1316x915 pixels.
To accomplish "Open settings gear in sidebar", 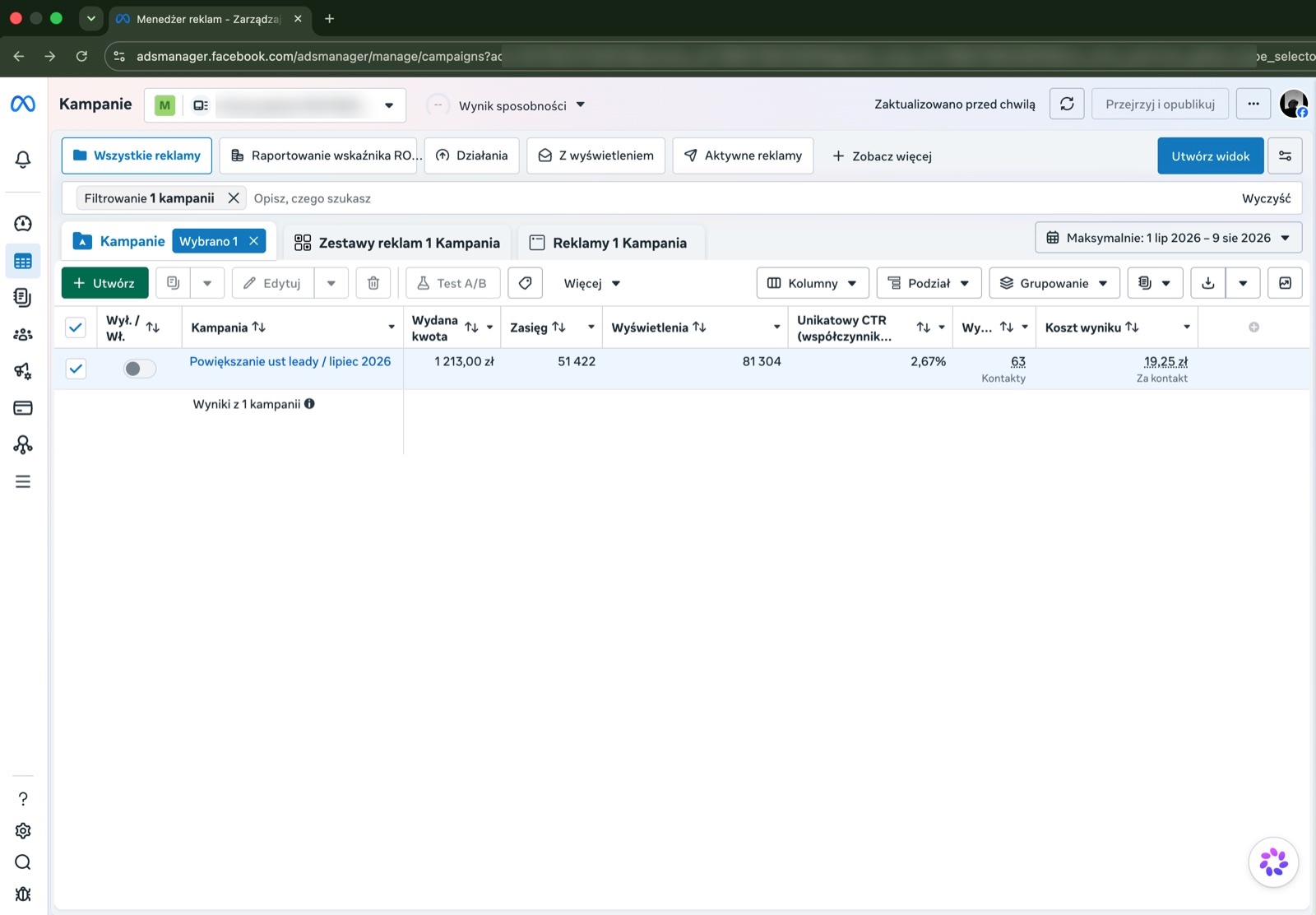I will pos(23,831).
